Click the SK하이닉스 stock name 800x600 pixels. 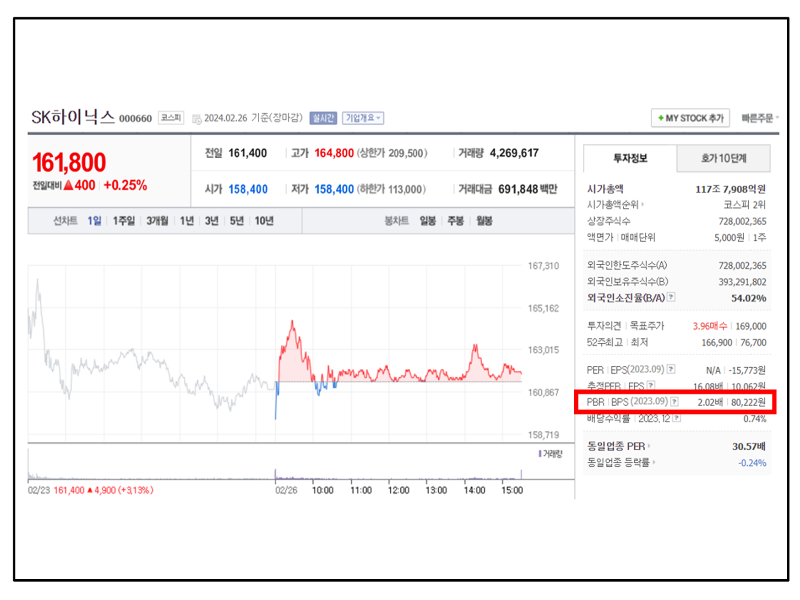point(73,117)
